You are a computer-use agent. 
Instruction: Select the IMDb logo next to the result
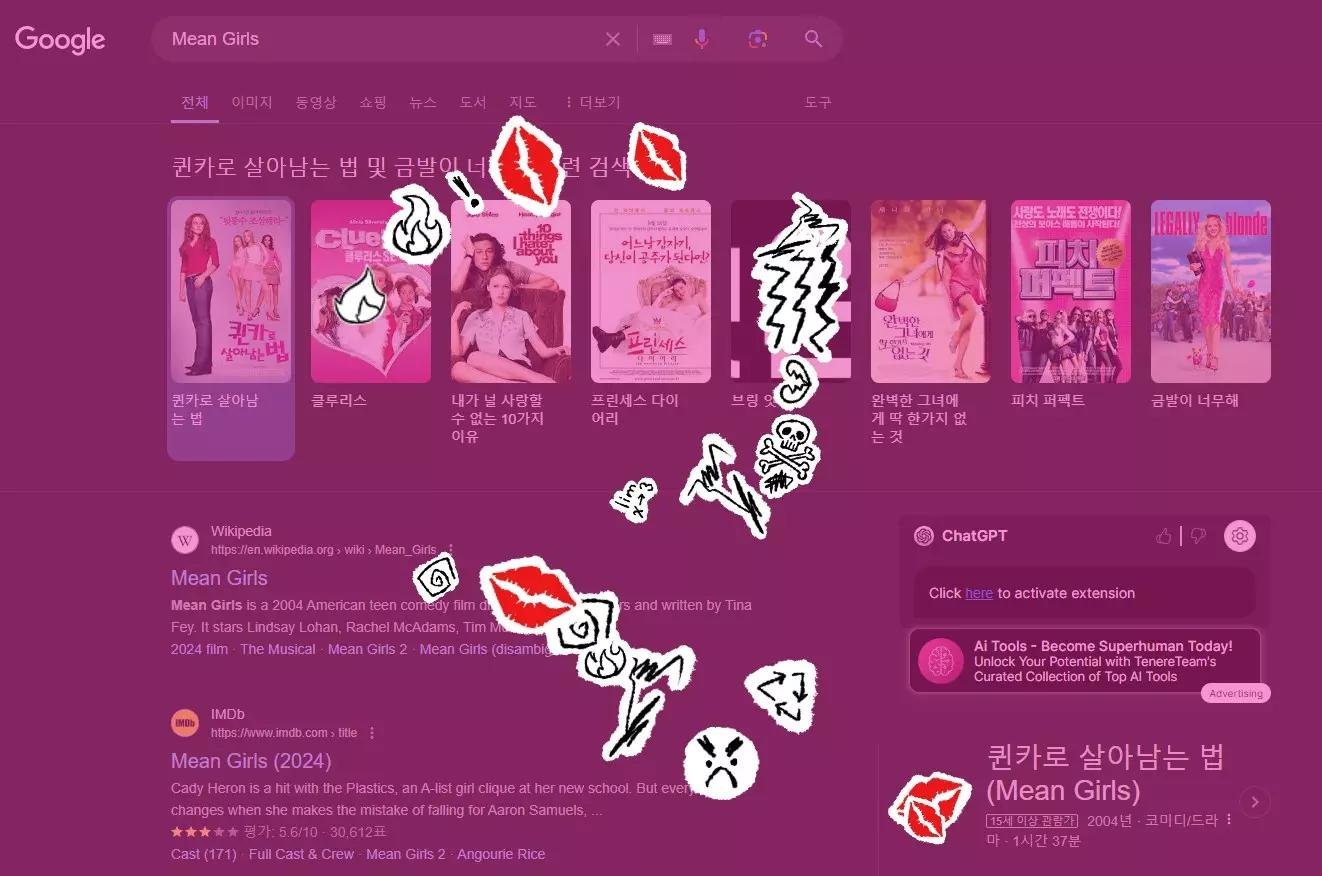tap(184, 722)
